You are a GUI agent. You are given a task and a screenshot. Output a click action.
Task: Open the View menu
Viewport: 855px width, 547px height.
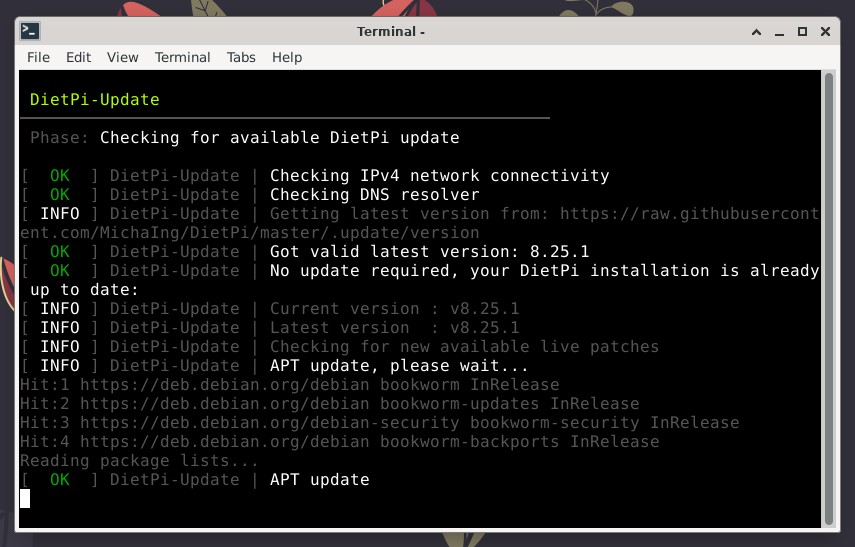(x=123, y=57)
